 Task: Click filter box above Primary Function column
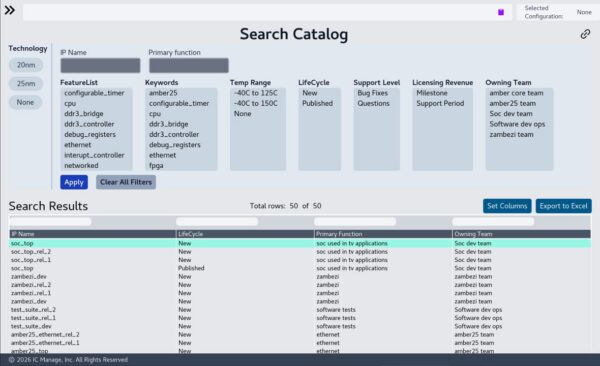[x=355, y=222]
